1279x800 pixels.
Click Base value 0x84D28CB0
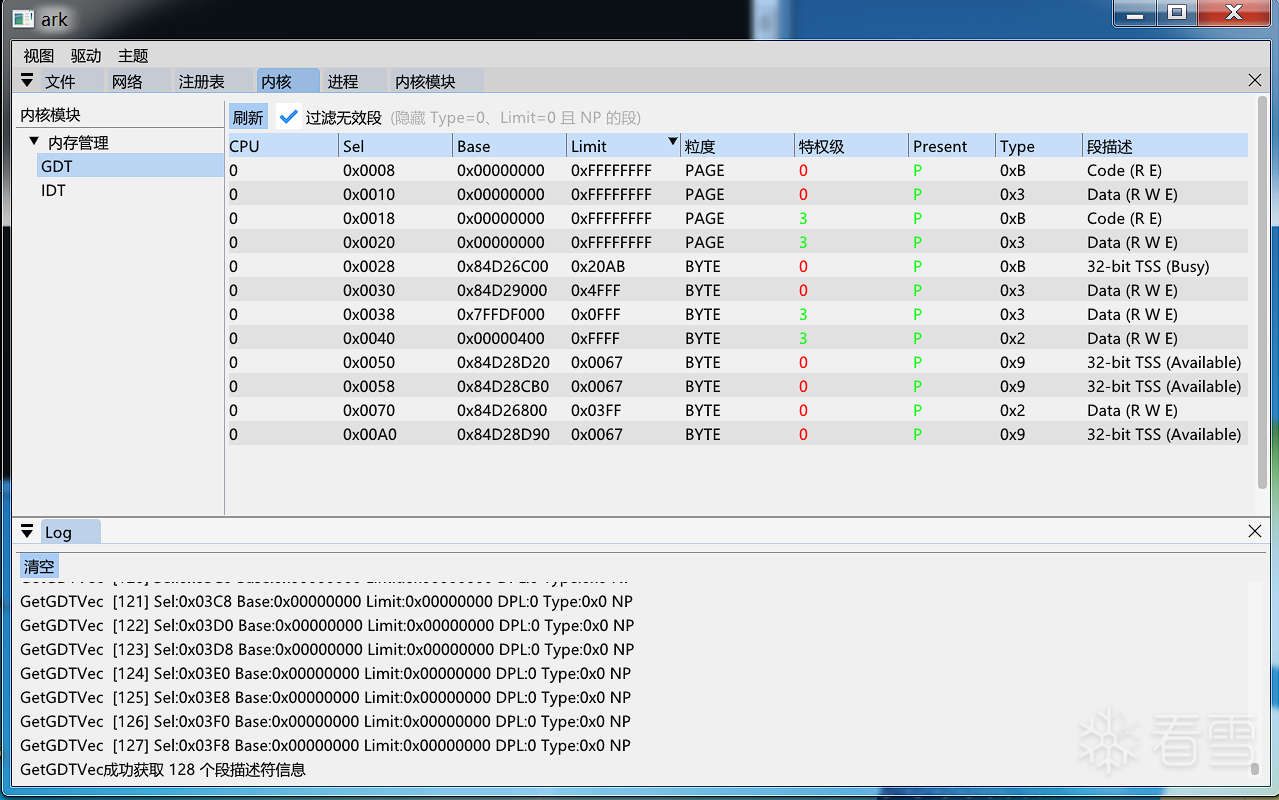pos(503,386)
